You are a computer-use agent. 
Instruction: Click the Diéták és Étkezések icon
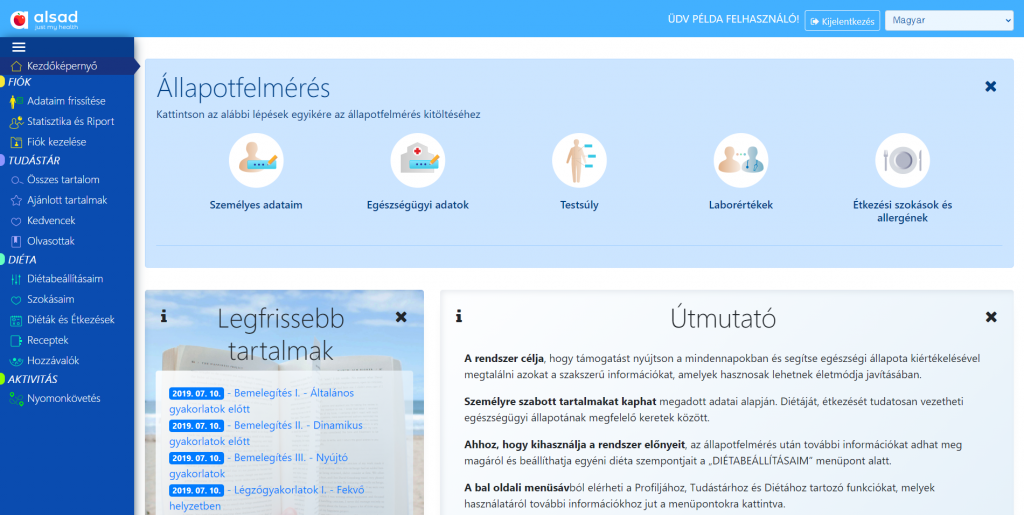pos(16,320)
